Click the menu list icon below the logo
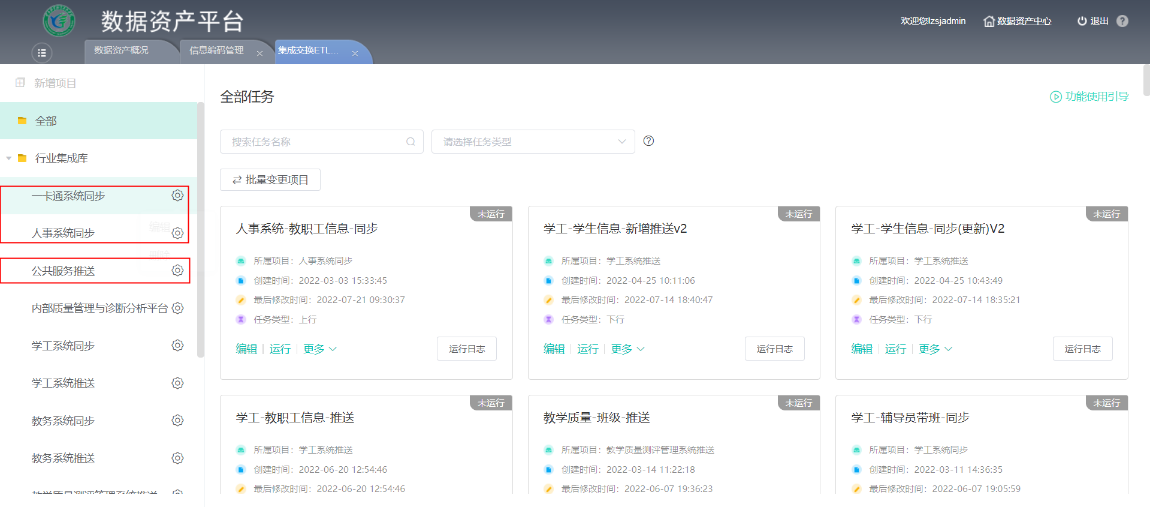1150x507 pixels. tap(42, 52)
